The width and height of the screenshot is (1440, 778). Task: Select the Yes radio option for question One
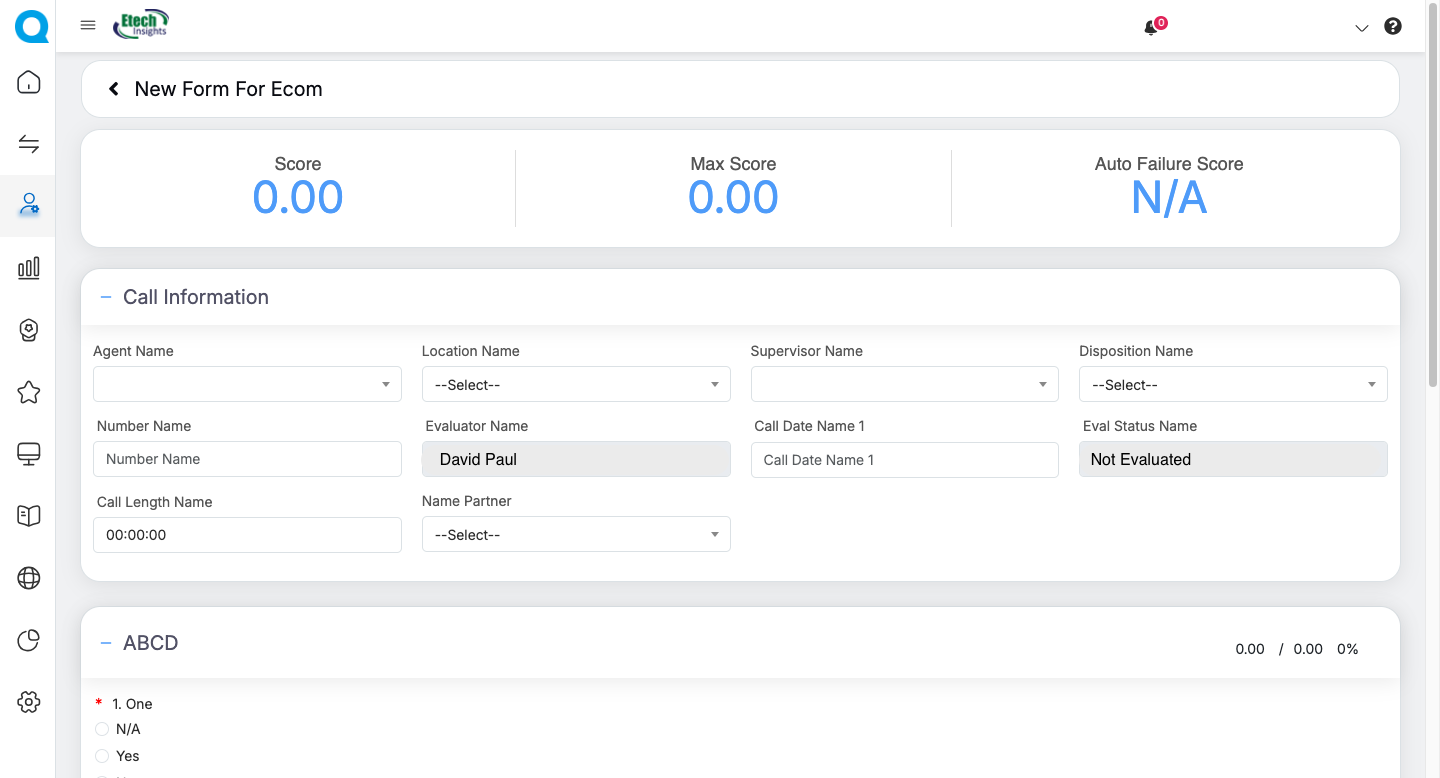[x=102, y=756]
